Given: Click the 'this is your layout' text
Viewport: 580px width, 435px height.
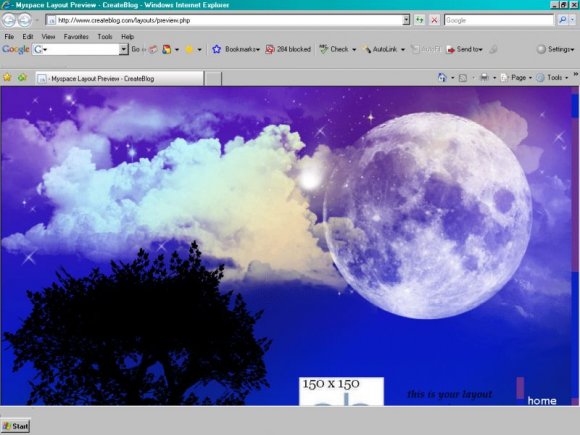Looking at the screenshot, I should (449, 394).
